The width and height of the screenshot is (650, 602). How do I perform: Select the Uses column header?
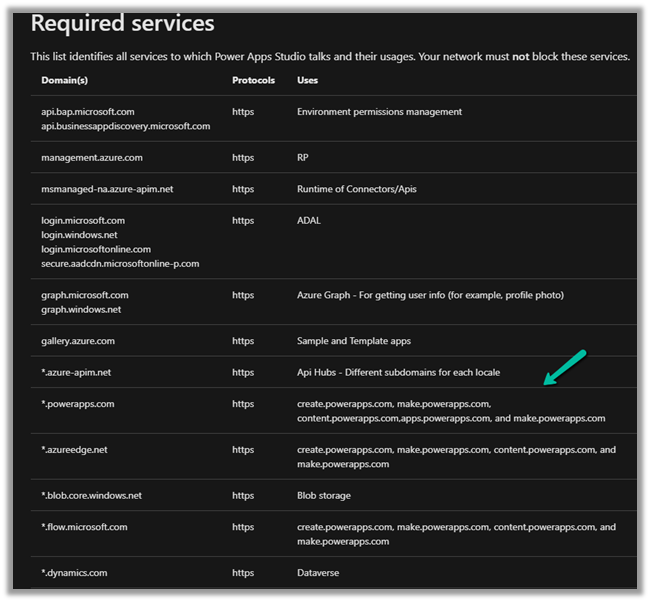click(308, 79)
